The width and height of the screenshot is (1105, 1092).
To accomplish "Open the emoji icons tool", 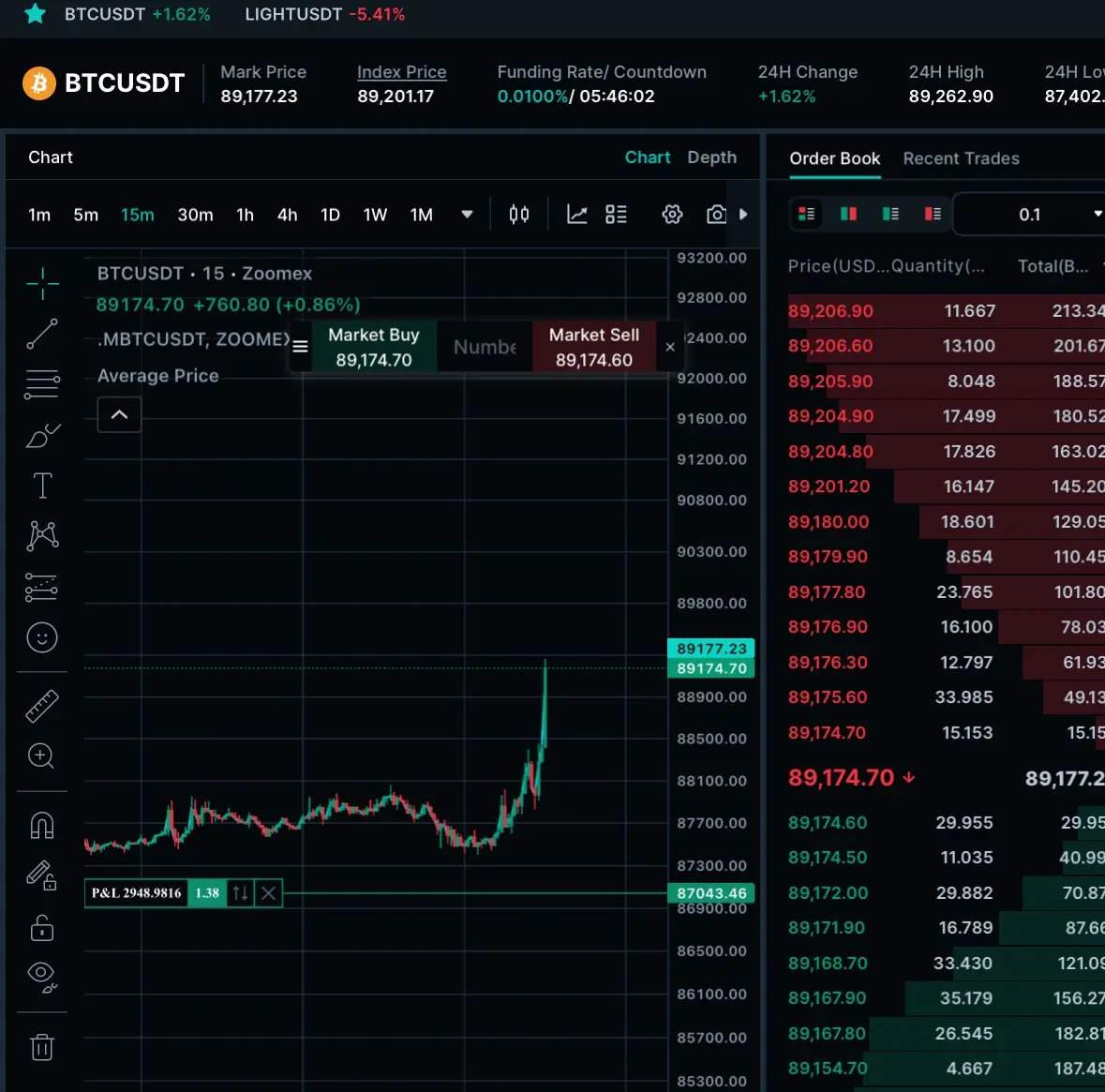I will point(42,637).
